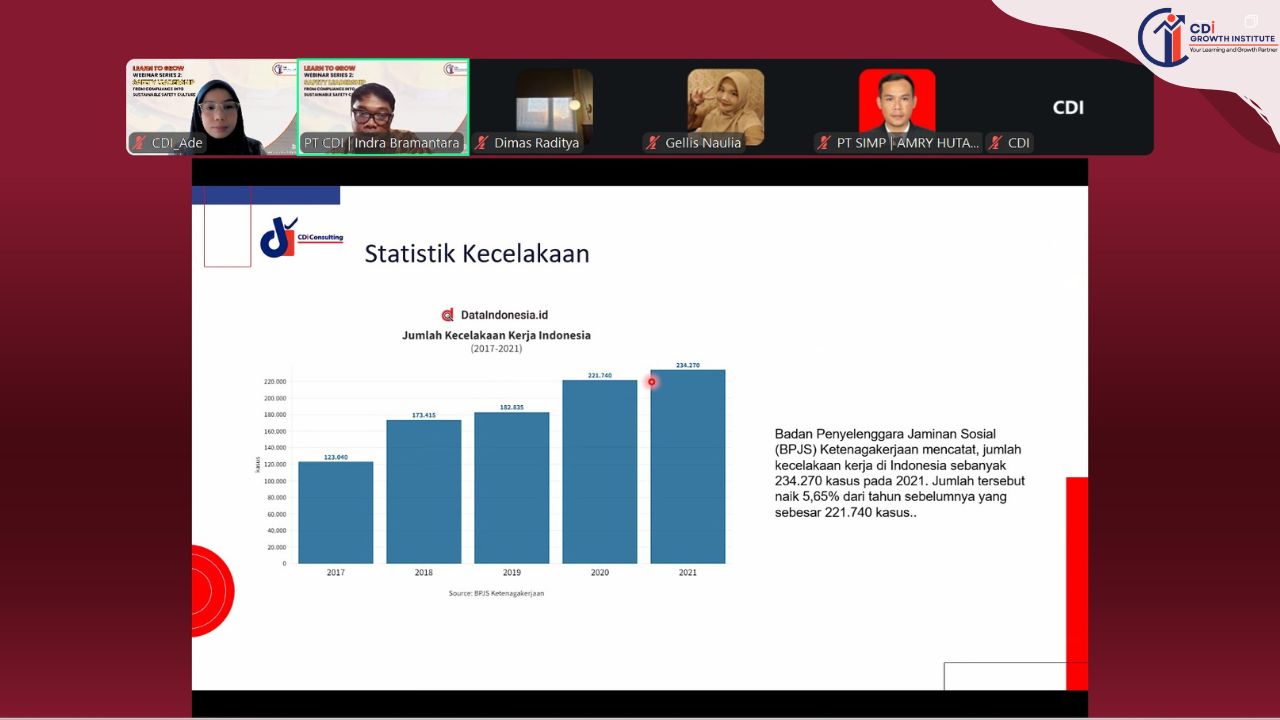The image size is (1280, 720).
Task: Click the 2021 bar showing 234.270
Action: point(687,467)
